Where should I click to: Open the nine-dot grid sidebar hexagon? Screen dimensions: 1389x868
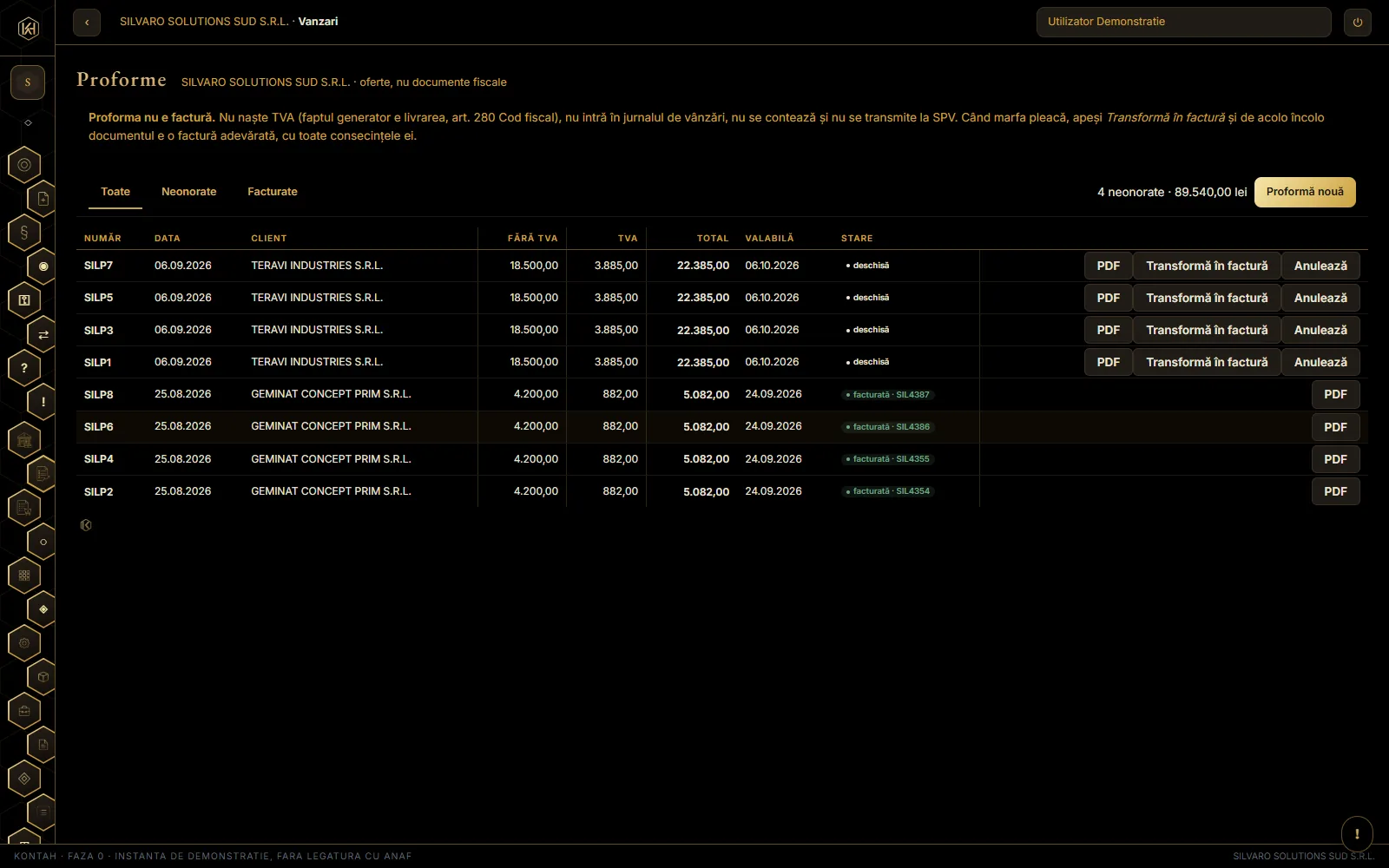(24, 575)
